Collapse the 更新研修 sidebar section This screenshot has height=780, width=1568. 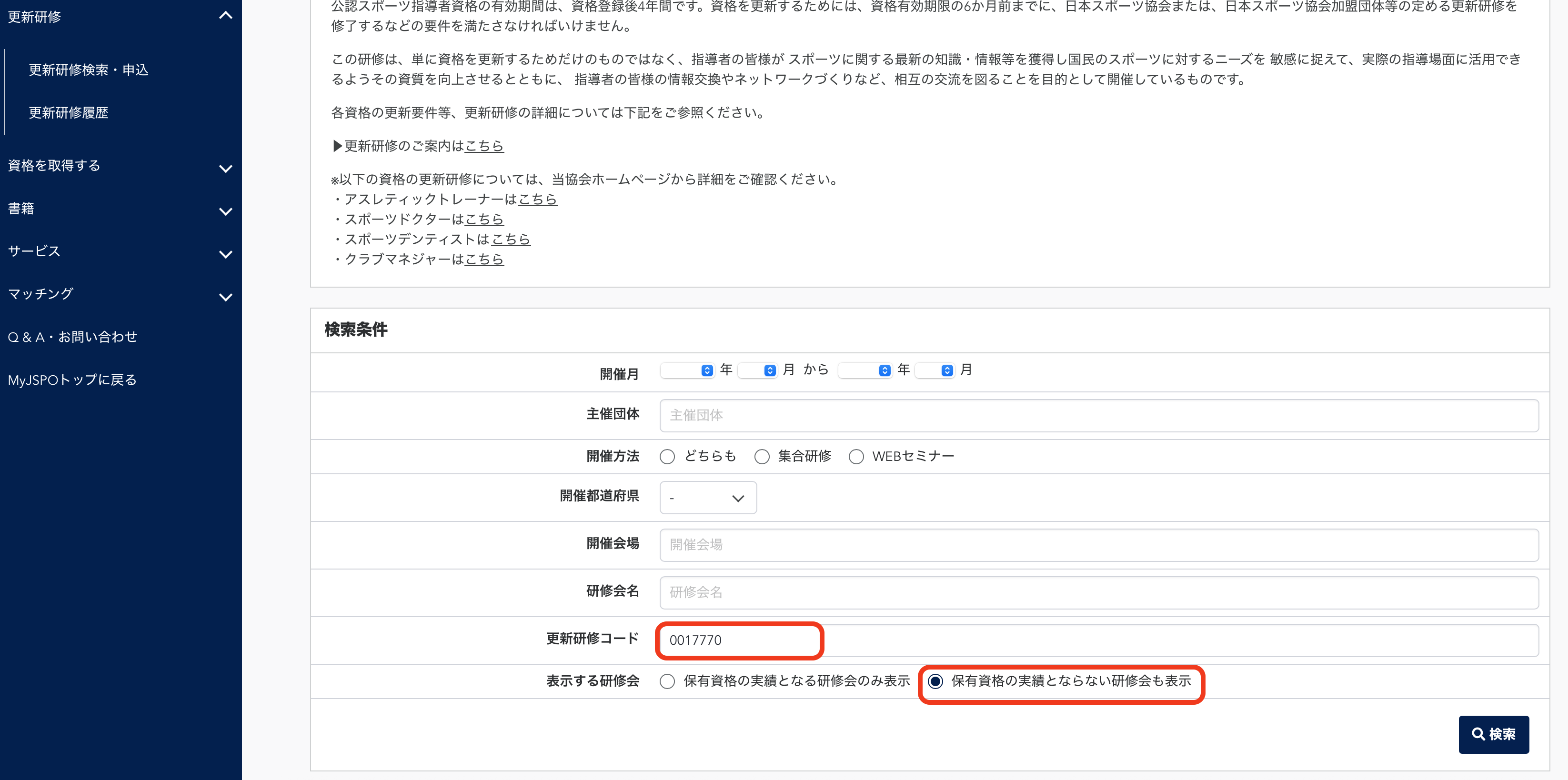225,16
